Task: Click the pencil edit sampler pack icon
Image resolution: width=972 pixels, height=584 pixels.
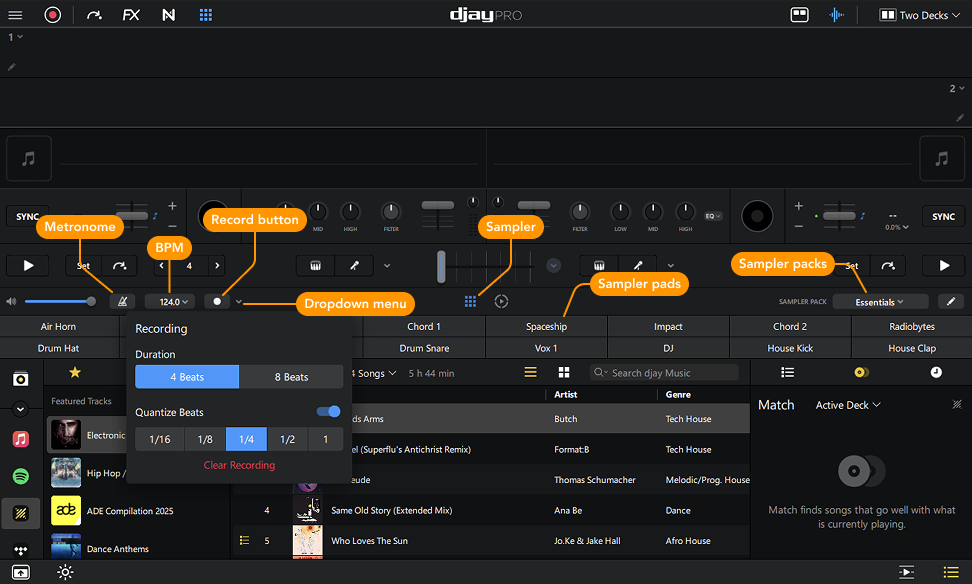Action: 950,301
